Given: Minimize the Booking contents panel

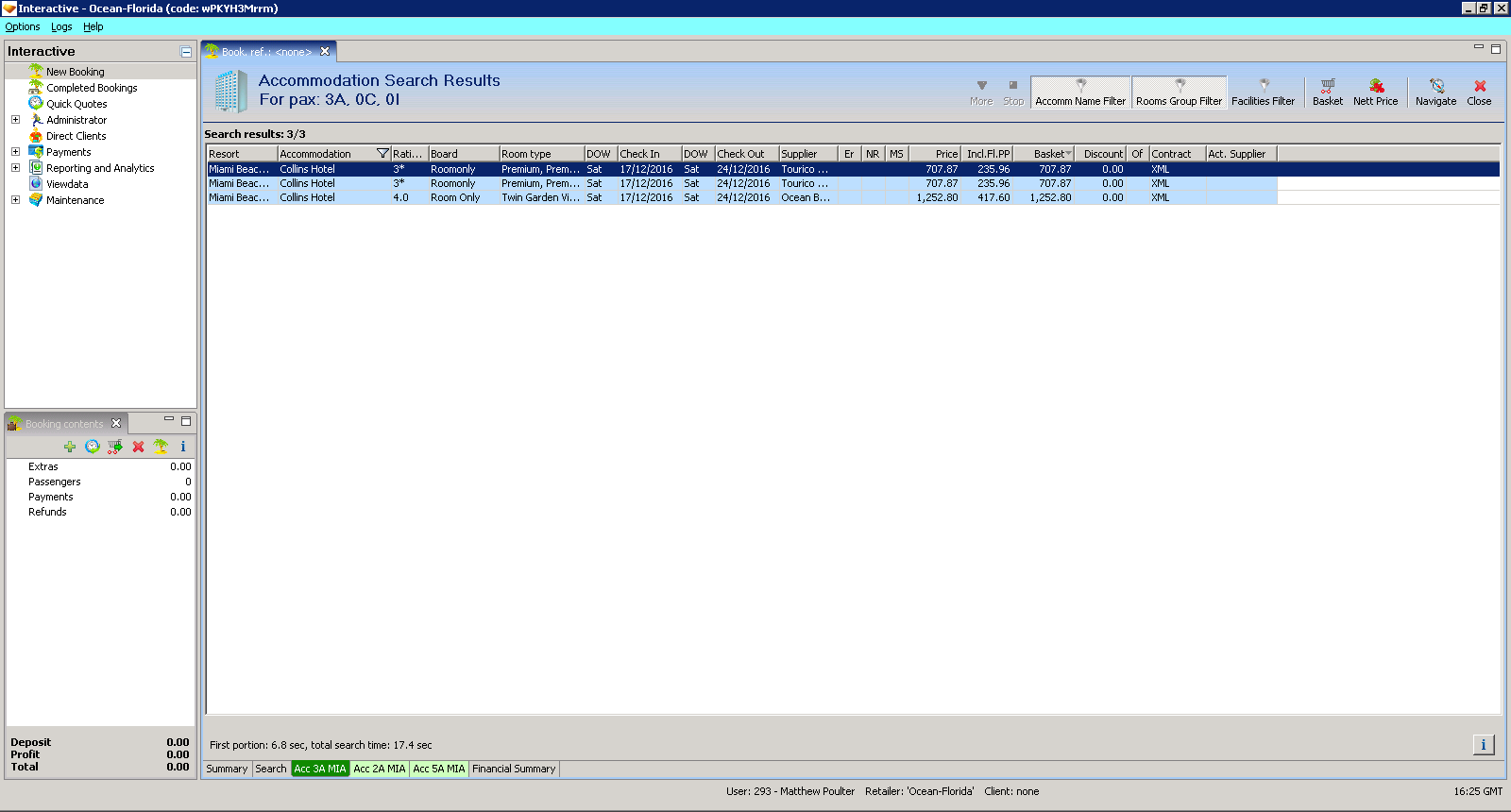Looking at the screenshot, I should (x=169, y=419).
